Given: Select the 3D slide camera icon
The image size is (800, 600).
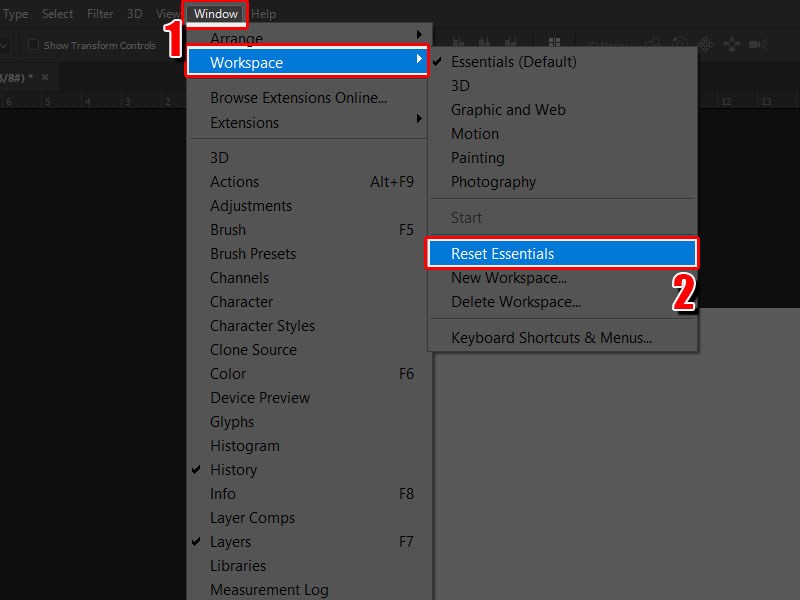Looking at the screenshot, I should (x=730, y=44).
